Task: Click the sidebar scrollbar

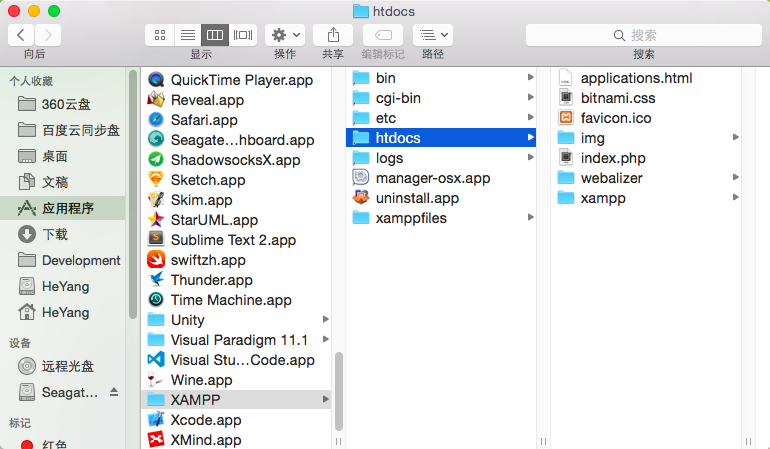Action: coord(133,195)
